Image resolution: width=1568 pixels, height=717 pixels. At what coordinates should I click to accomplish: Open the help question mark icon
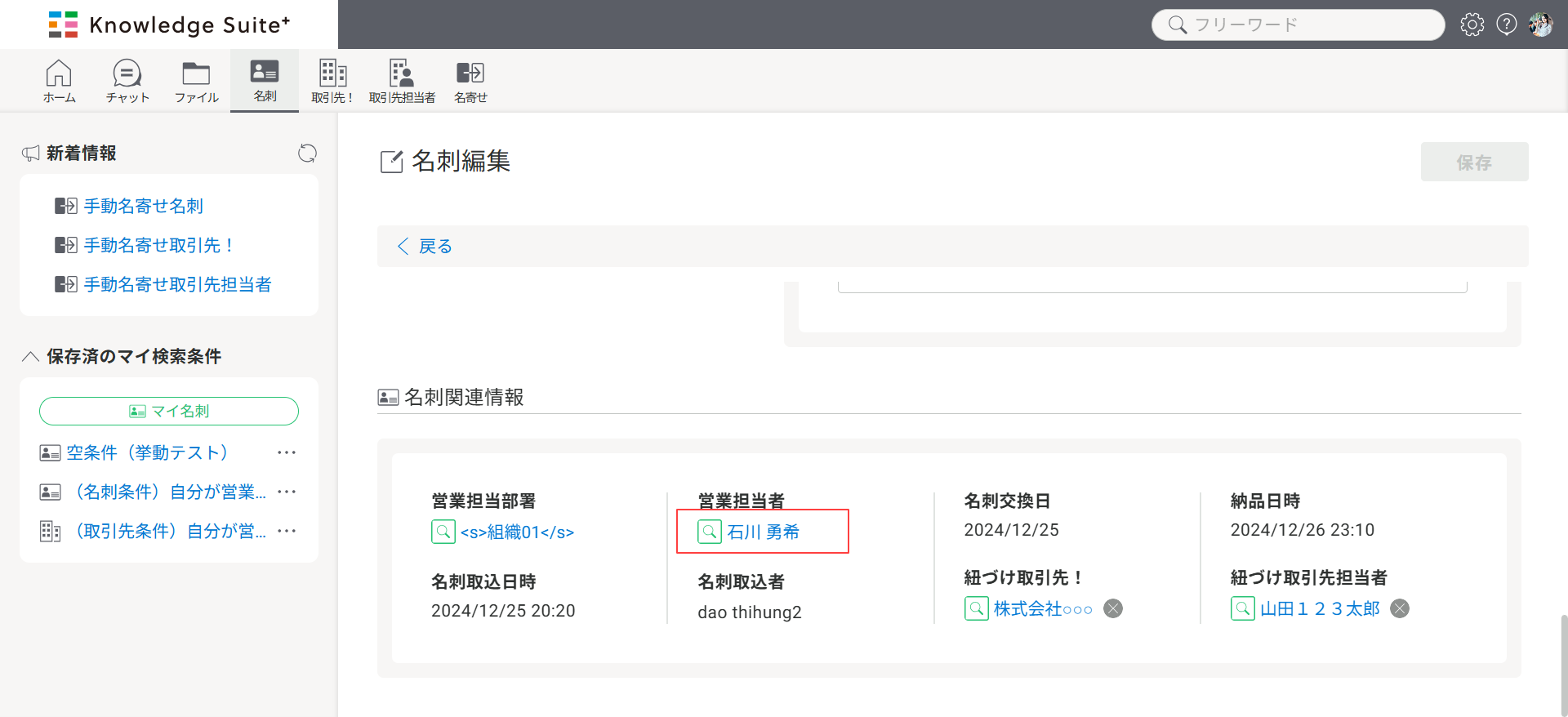pos(1506,24)
